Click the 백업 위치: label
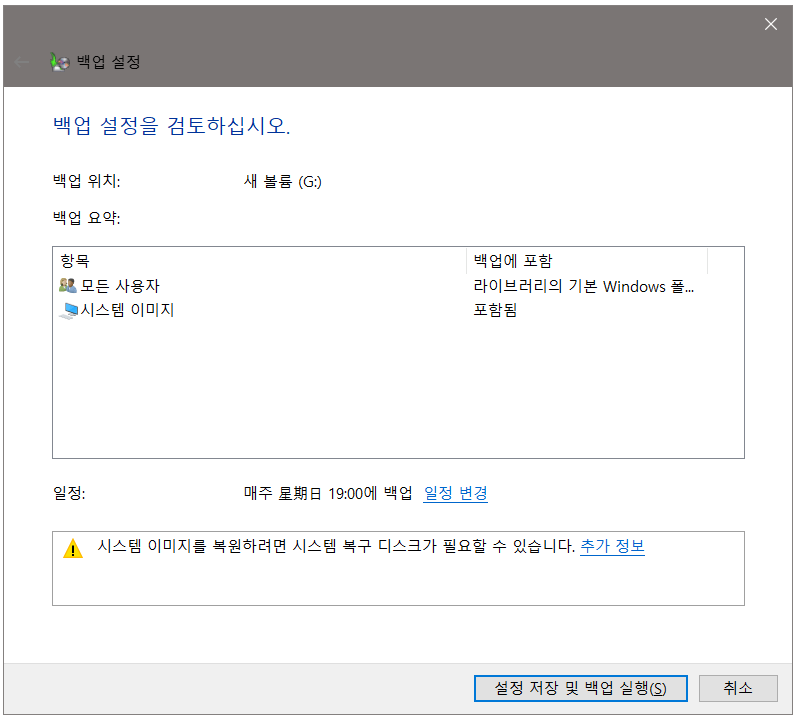The height and width of the screenshot is (718, 798). (x=87, y=181)
